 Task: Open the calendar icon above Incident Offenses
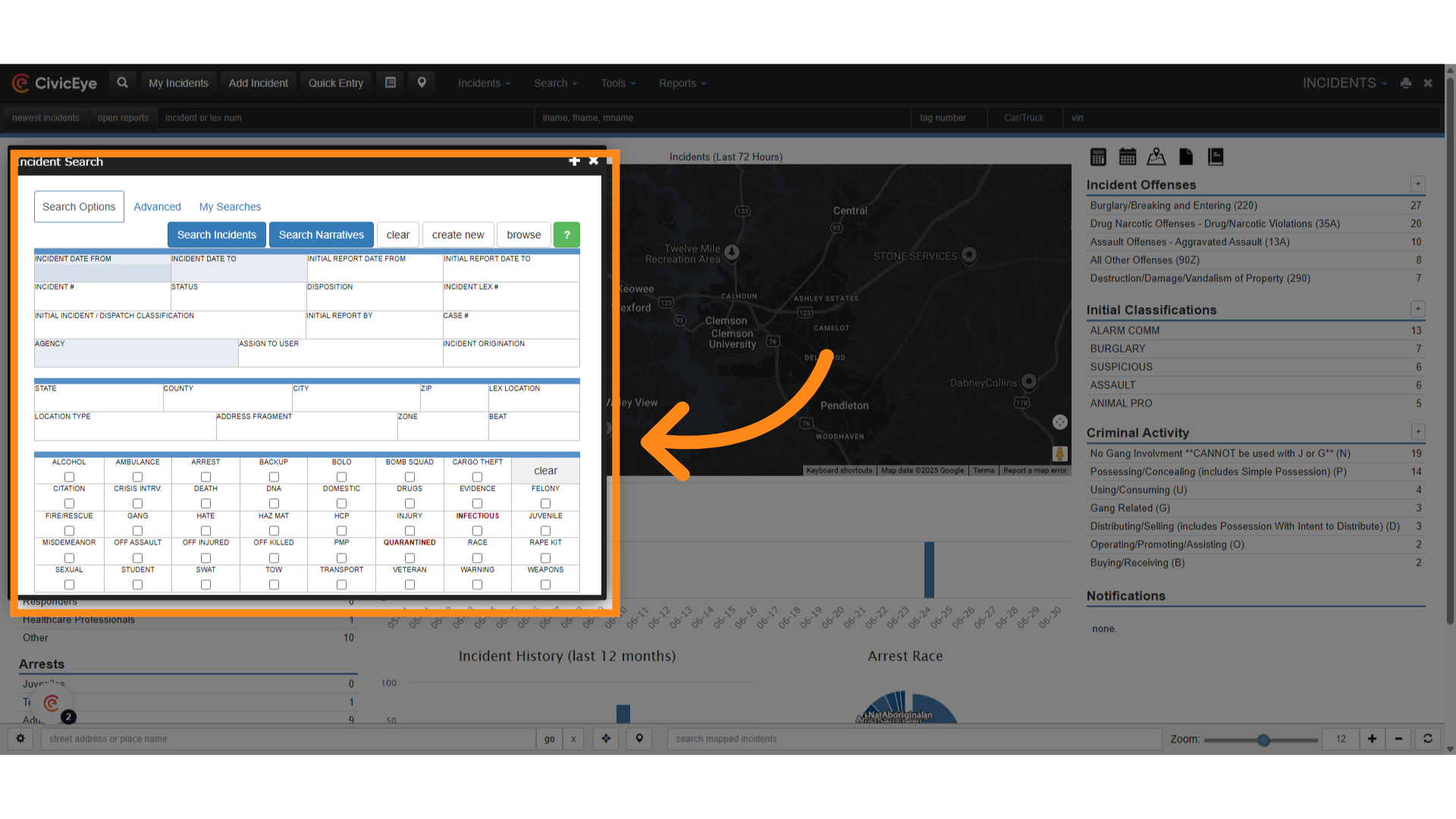1128,157
